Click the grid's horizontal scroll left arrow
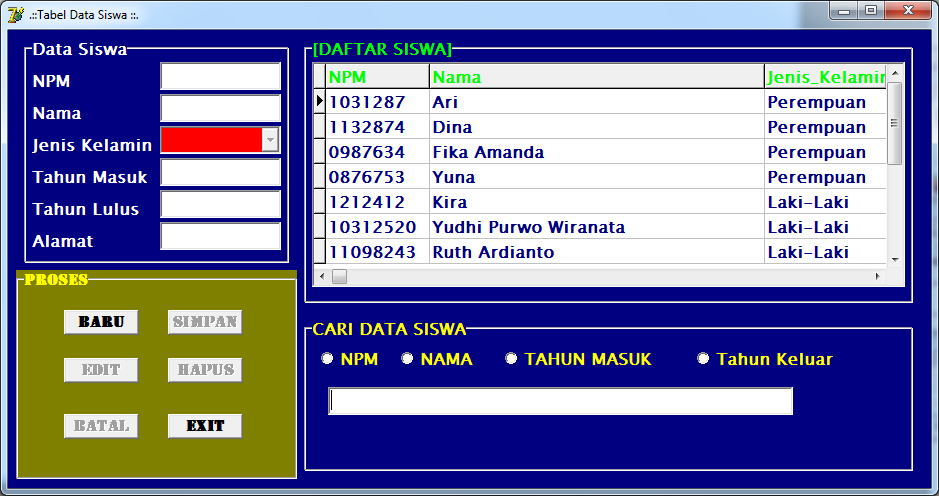 pyautogui.click(x=322, y=276)
